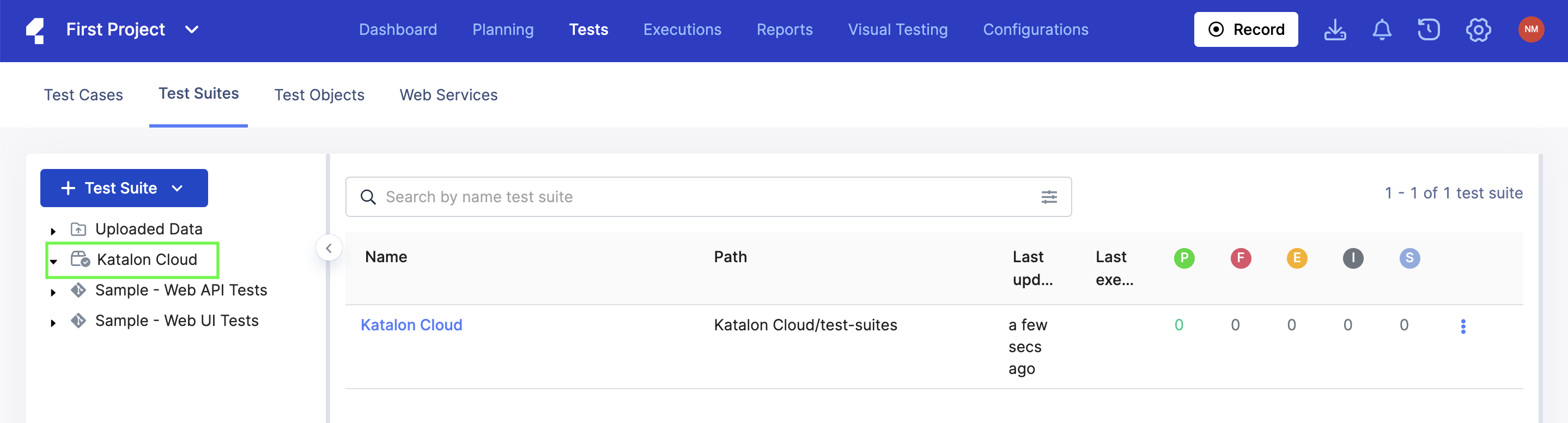This screenshot has height=423, width=1568.
Task: Open the history clock icon
Action: 1429,30
